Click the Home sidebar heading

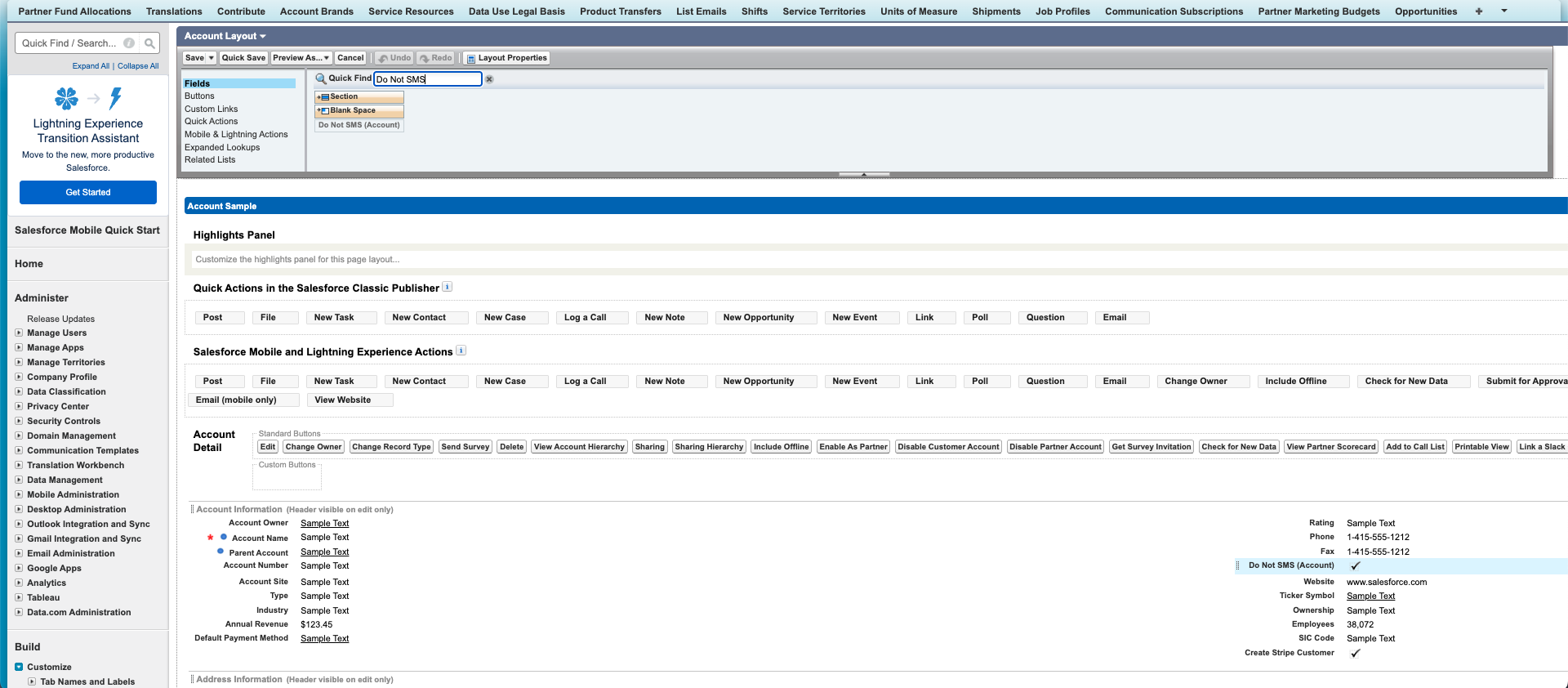29,264
